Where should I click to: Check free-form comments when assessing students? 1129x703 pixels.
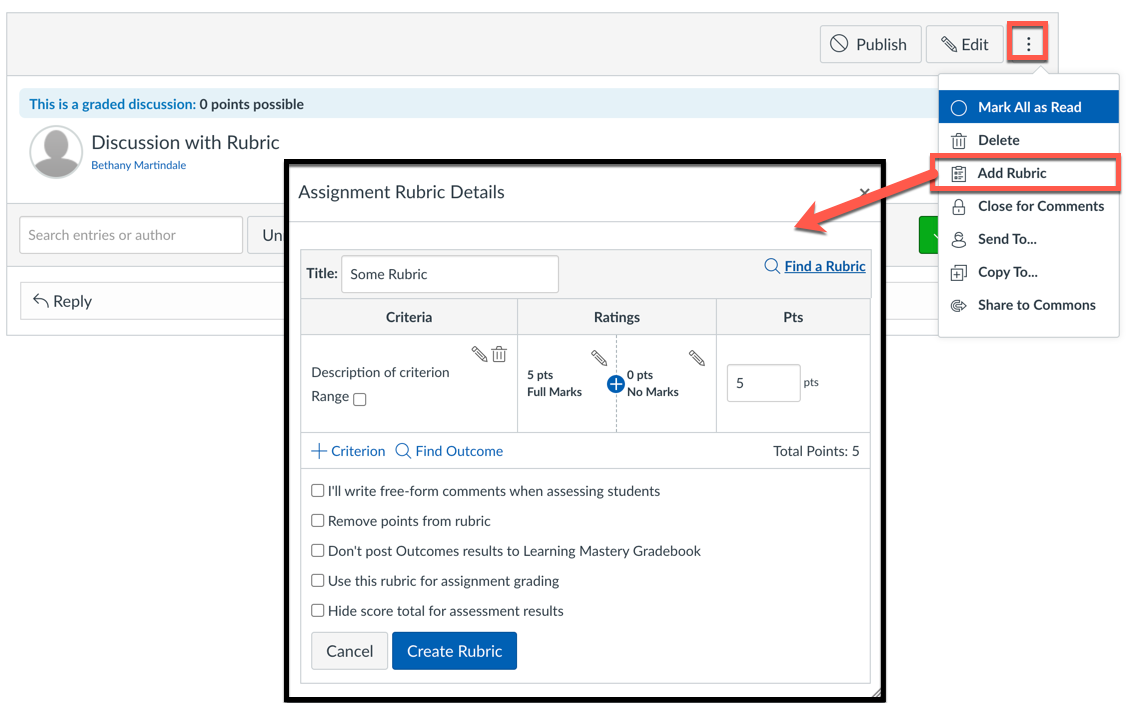point(318,491)
